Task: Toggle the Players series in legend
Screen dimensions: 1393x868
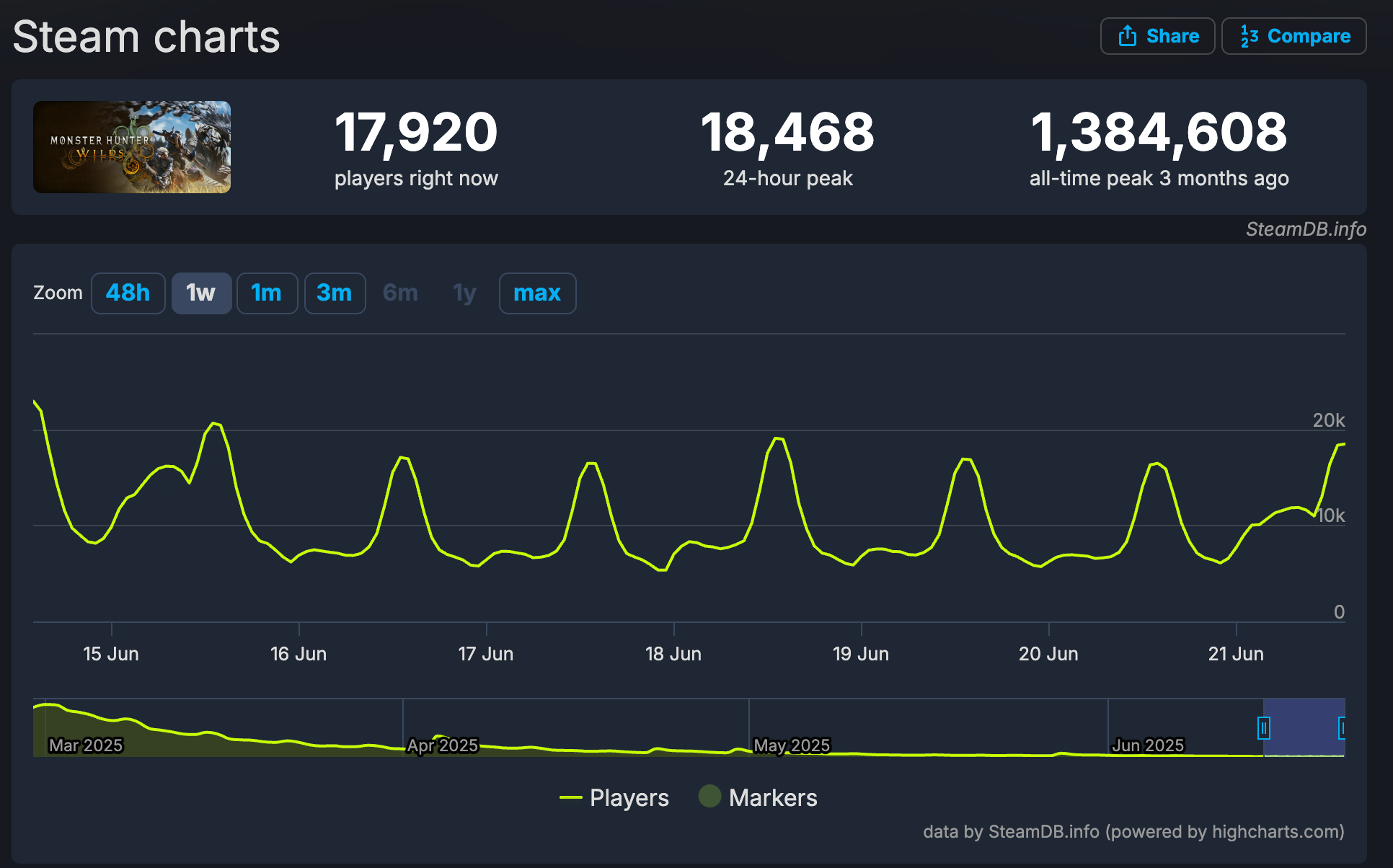Action: (614, 797)
